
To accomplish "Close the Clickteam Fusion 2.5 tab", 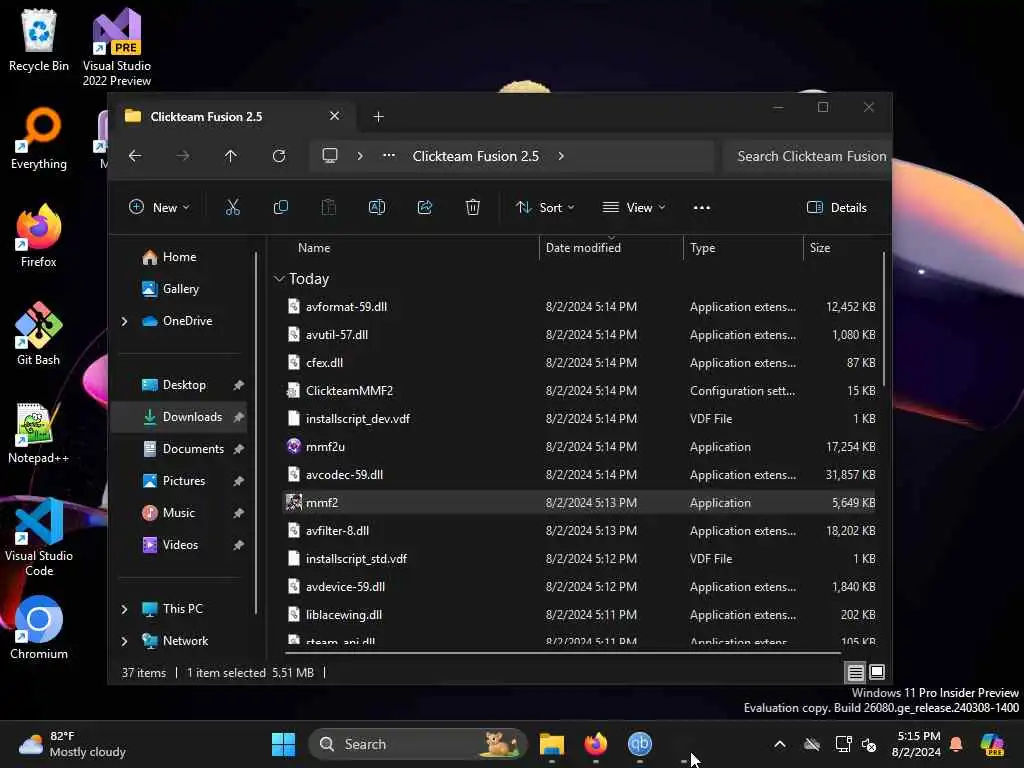I will click(x=334, y=116).
